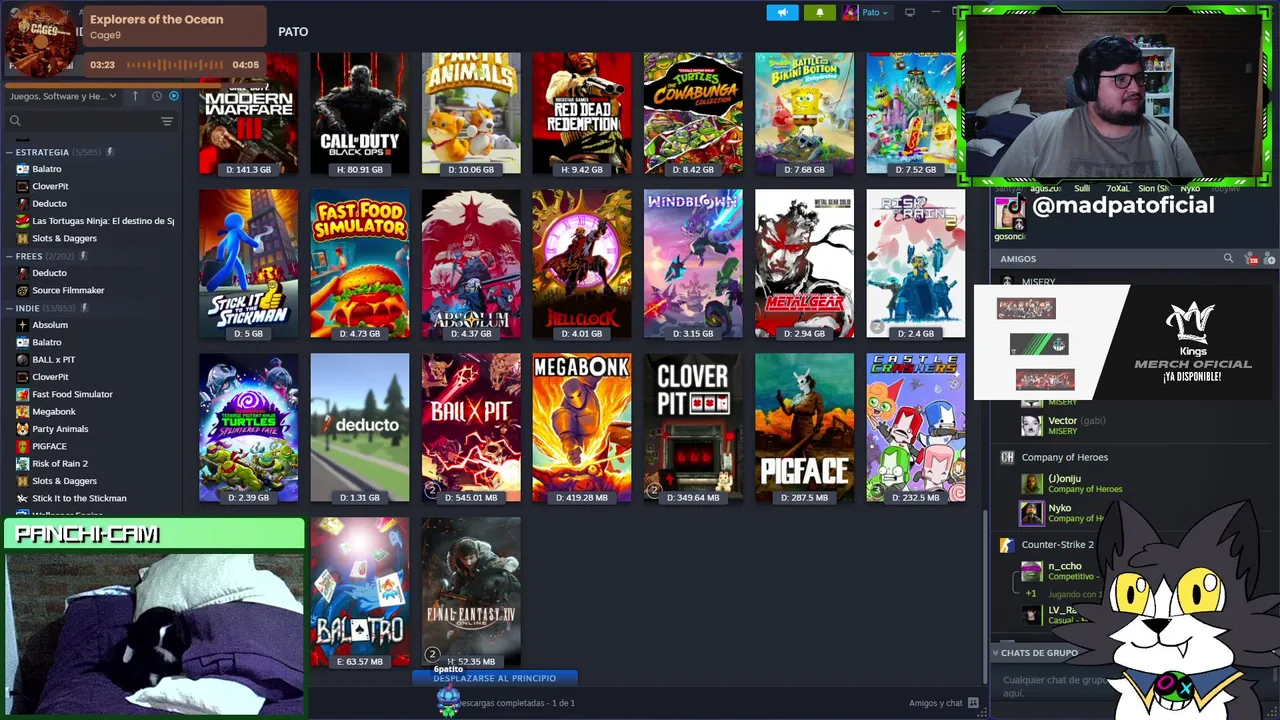Open the Juegos, Software y He... filter dropdown
Viewport: 1280px width, 720px height.
point(63,96)
